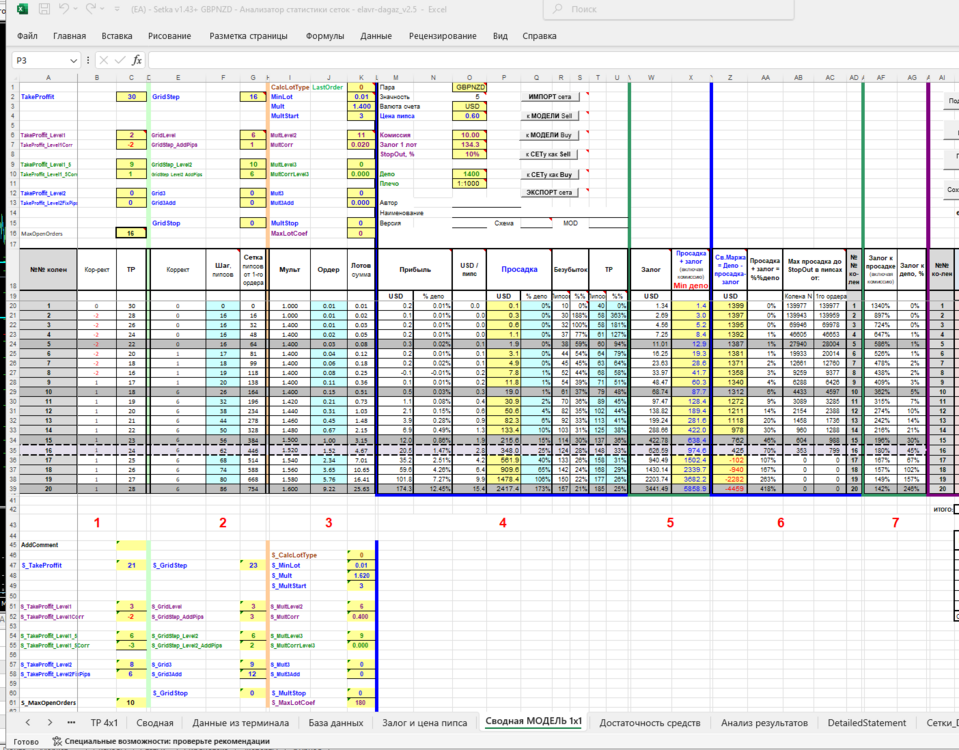Click the Search box in title bar

point(668,9)
